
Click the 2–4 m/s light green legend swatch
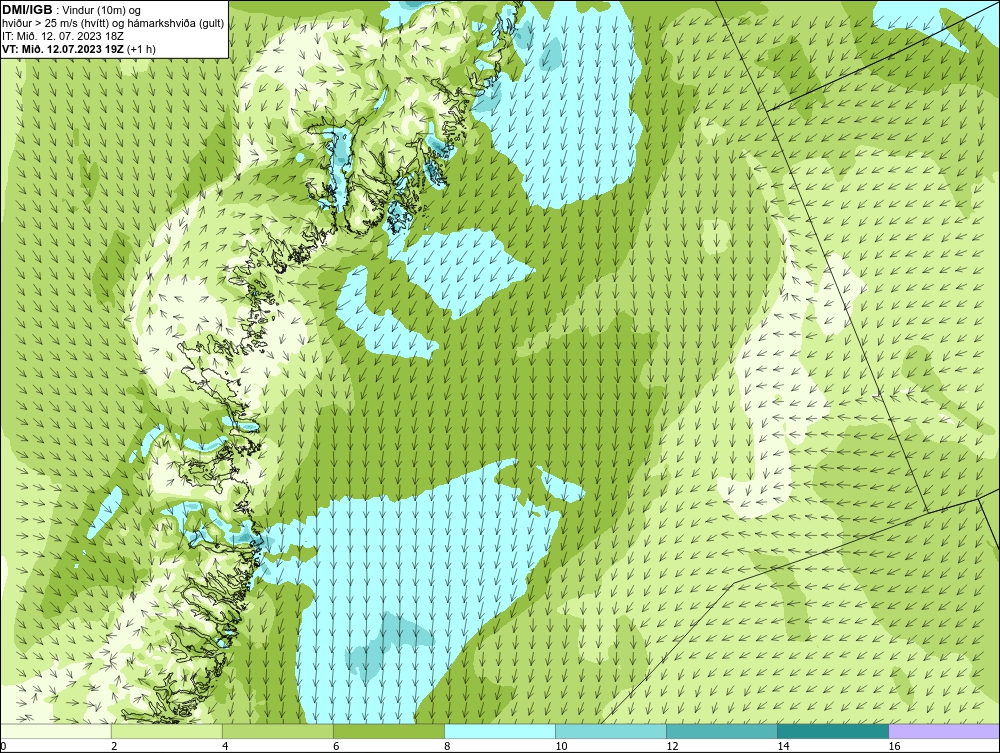coord(167,731)
